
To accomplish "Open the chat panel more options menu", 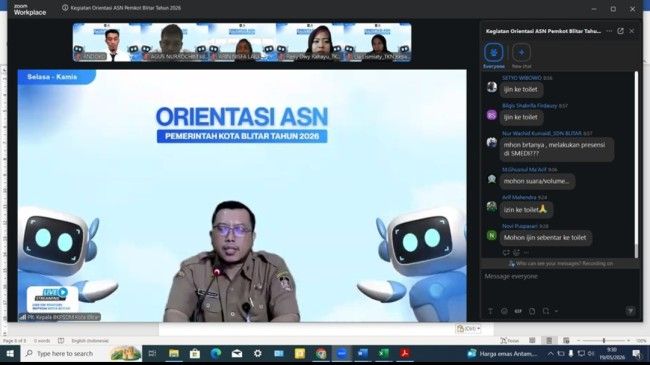I will 609,31.
